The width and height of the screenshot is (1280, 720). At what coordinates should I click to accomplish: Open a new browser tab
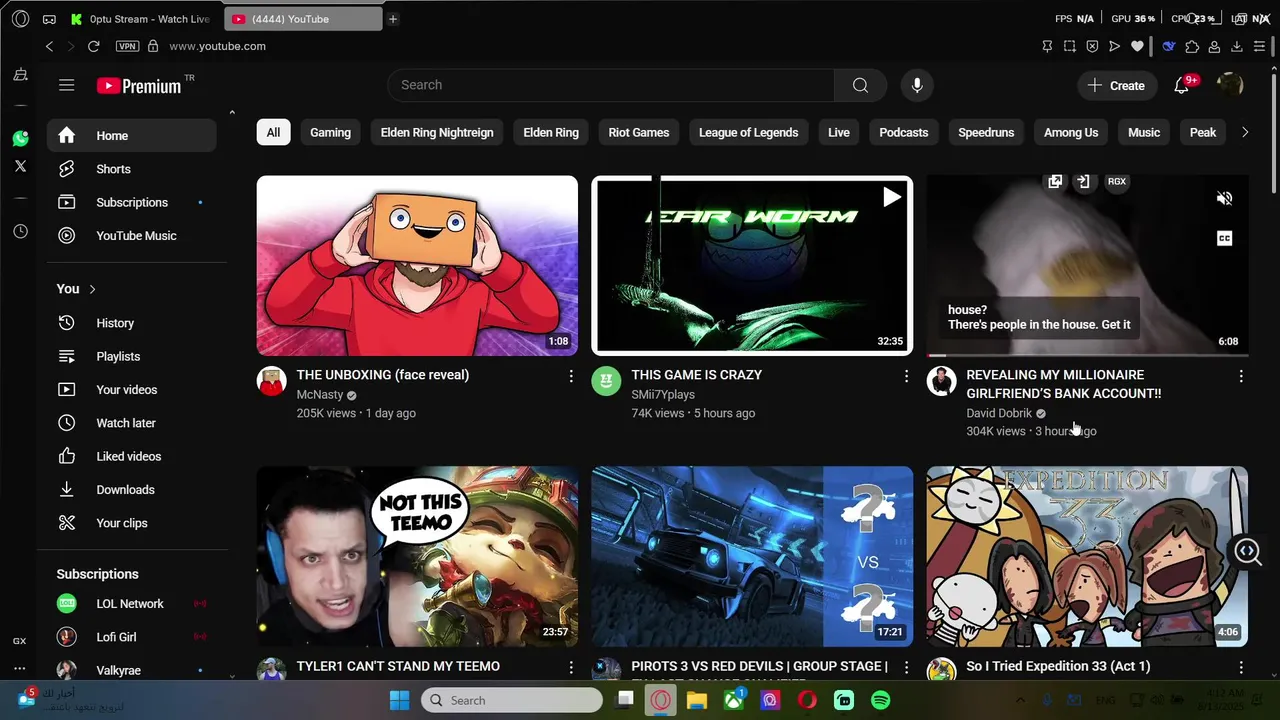[x=393, y=19]
